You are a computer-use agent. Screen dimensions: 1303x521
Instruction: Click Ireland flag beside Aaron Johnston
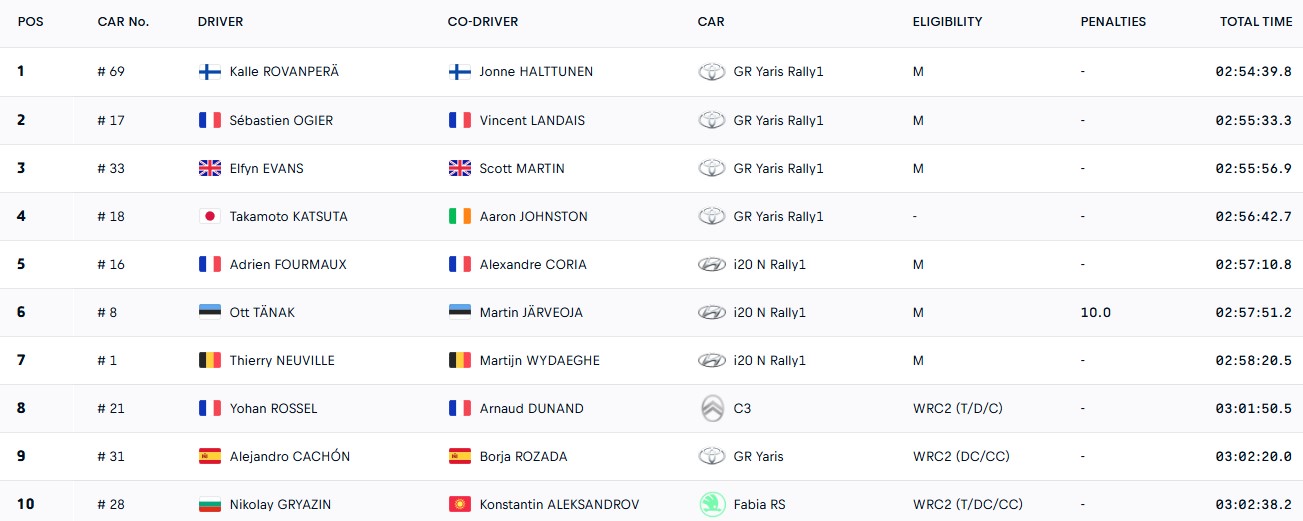[x=460, y=216]
